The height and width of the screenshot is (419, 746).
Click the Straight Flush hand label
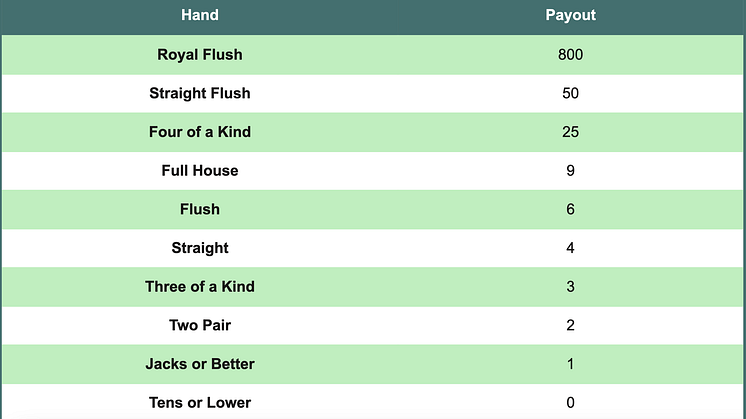pos(200,93)
